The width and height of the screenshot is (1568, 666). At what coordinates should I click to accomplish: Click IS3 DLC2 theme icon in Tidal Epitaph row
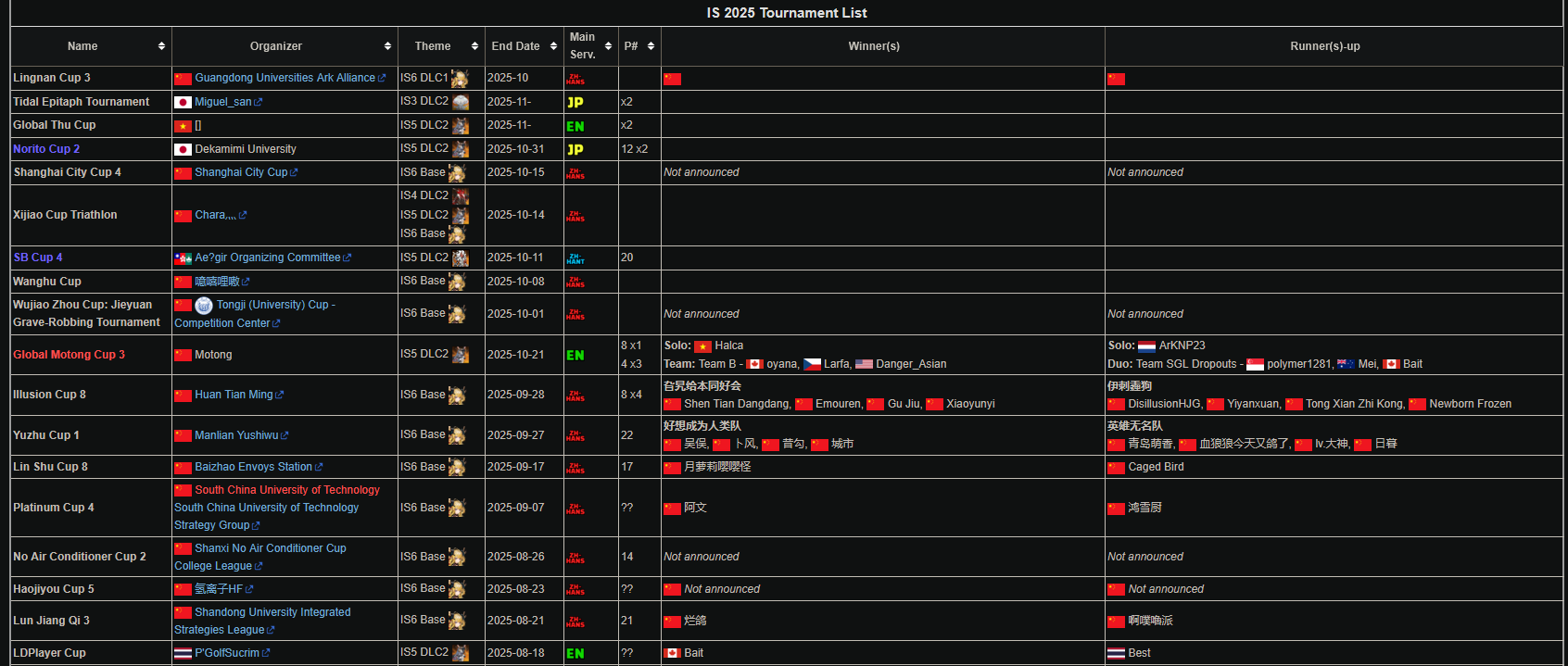click(x=461, y=102)
